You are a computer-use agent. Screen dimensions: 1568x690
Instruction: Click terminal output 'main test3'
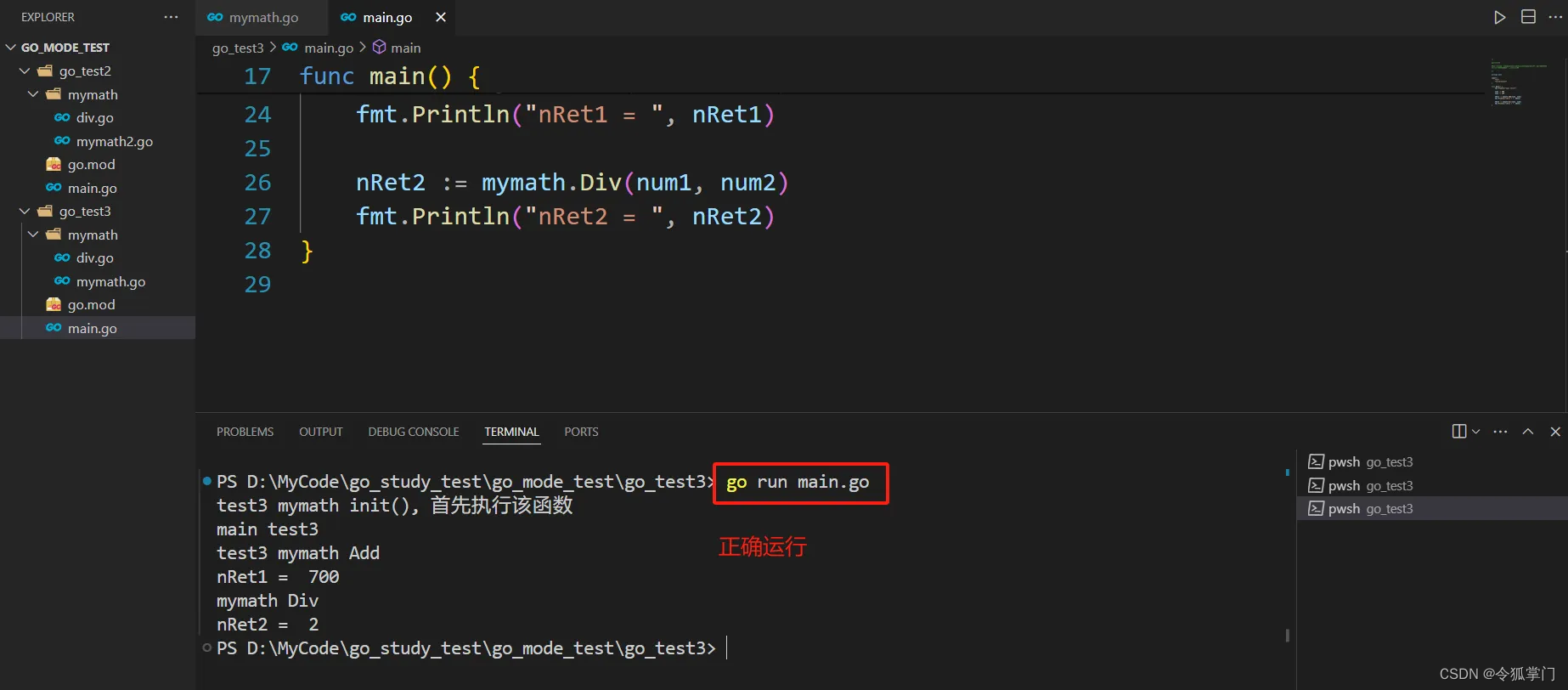pyautogui.click(x=268, y=529)
